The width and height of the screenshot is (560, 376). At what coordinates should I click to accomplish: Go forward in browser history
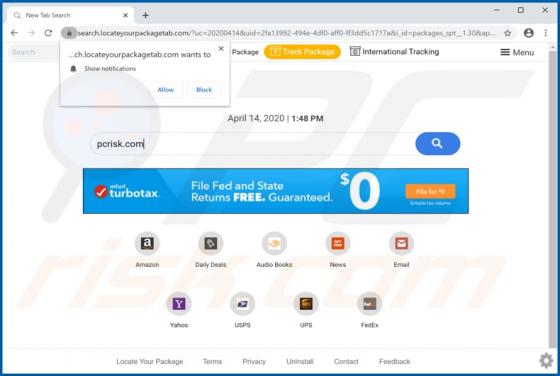pyautogui.click(x=31, y=33)
